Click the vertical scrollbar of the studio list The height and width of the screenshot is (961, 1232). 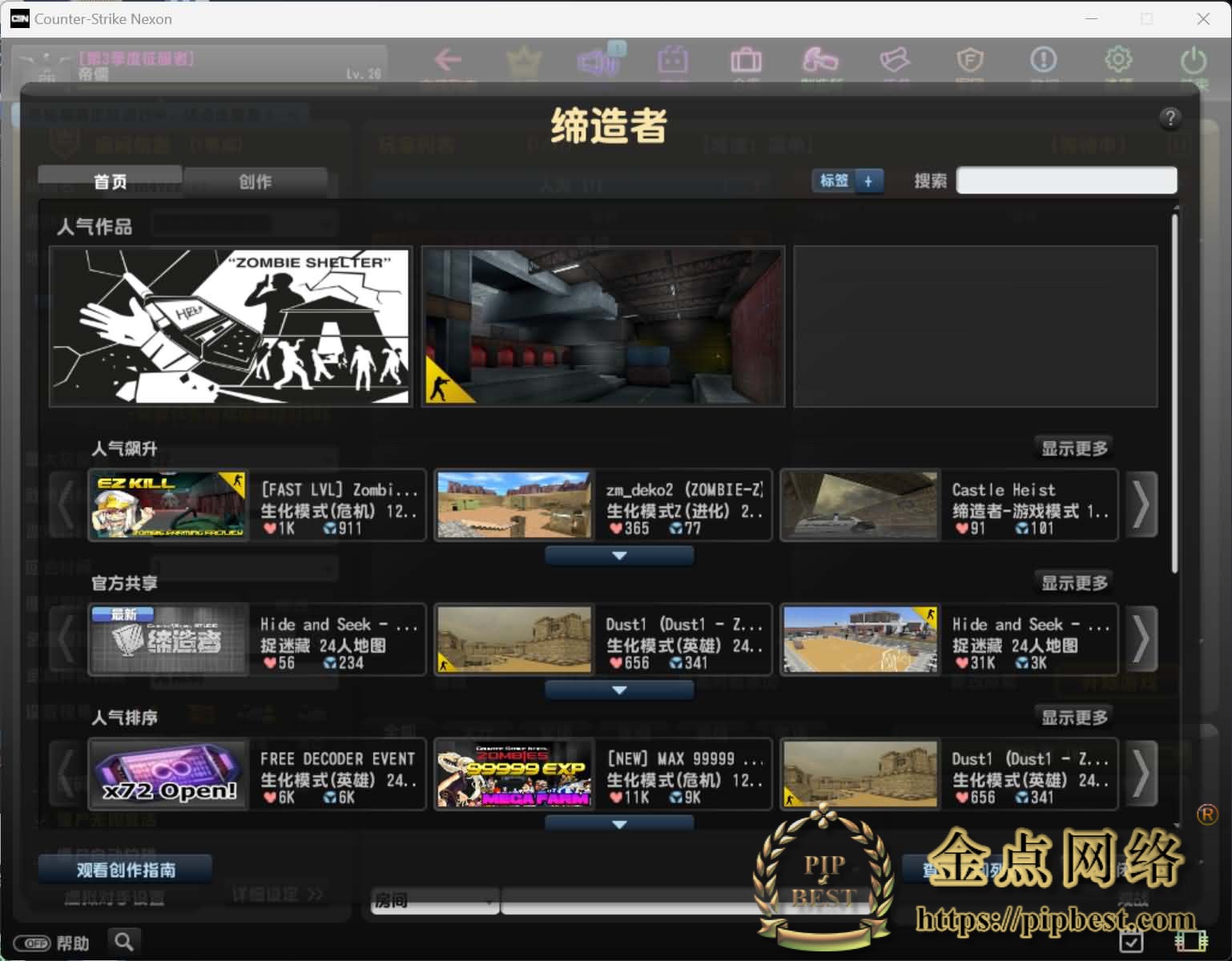pyautogui.click(x=1175, y=392)
